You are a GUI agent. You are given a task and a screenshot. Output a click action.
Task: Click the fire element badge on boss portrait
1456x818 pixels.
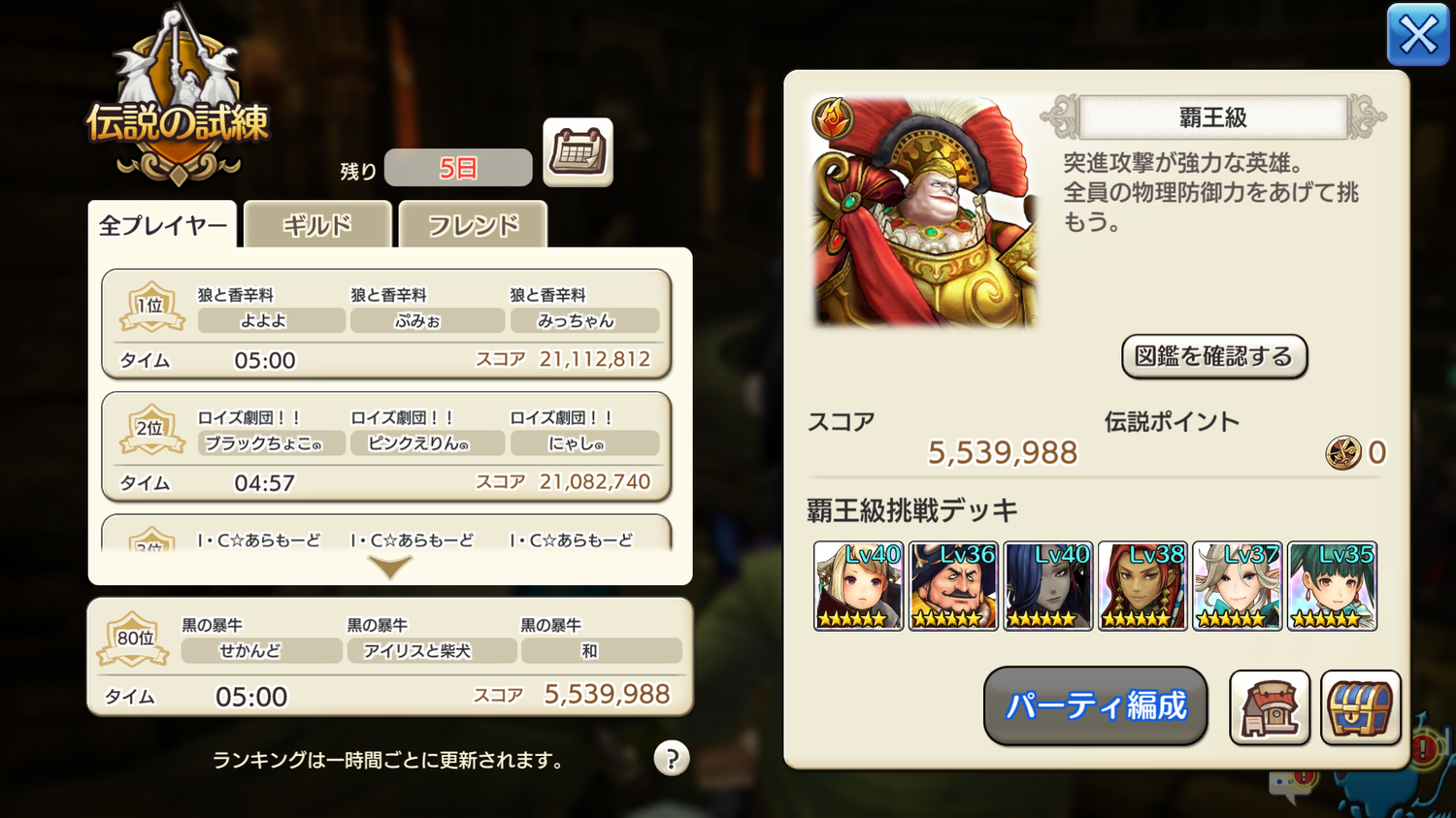[x=833, y=118]
